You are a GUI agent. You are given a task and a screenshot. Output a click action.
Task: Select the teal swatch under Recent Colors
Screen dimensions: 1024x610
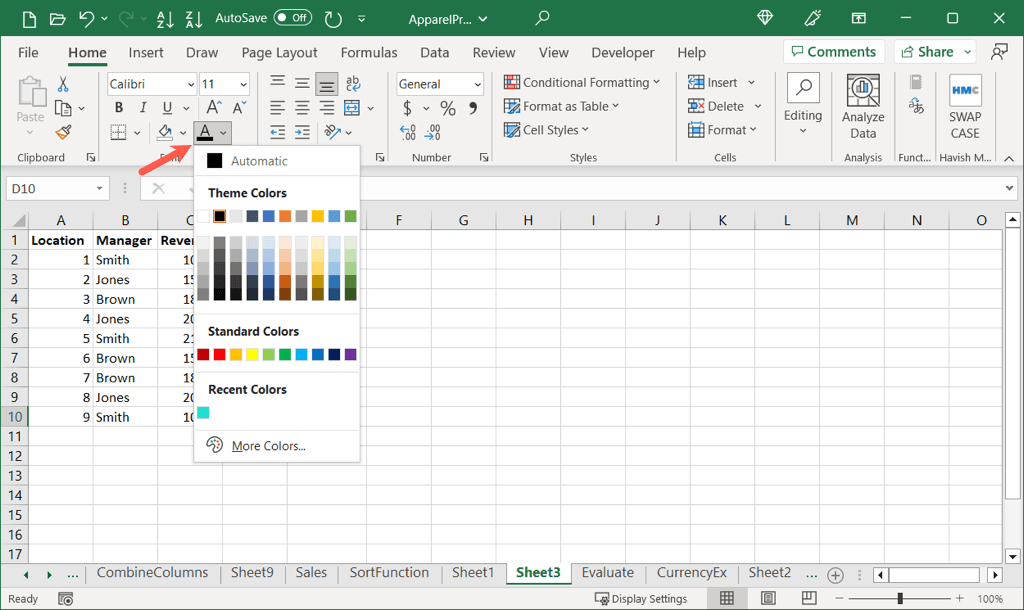point(204,412)
